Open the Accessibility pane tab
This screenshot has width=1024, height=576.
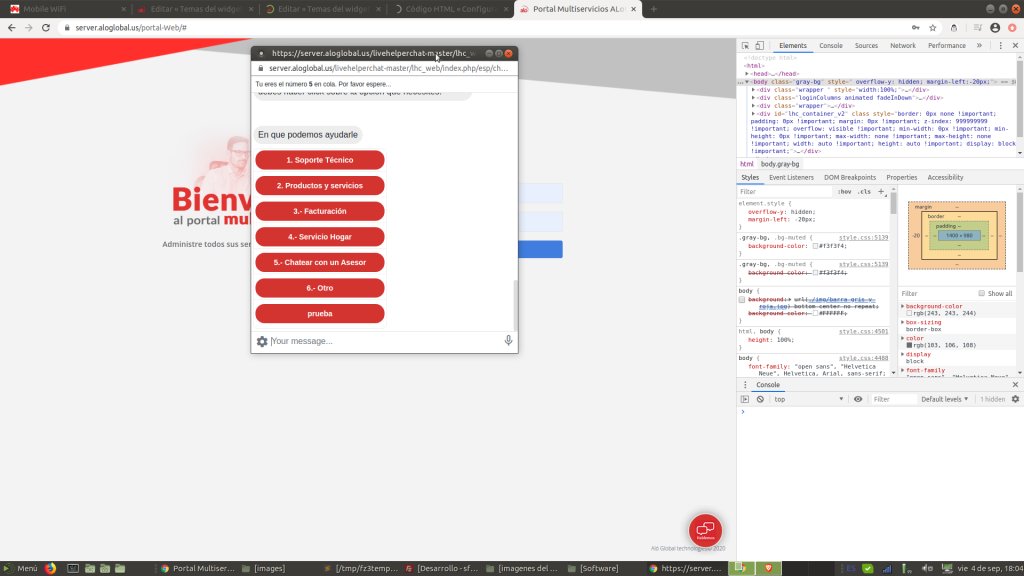(x=945, y=178)
